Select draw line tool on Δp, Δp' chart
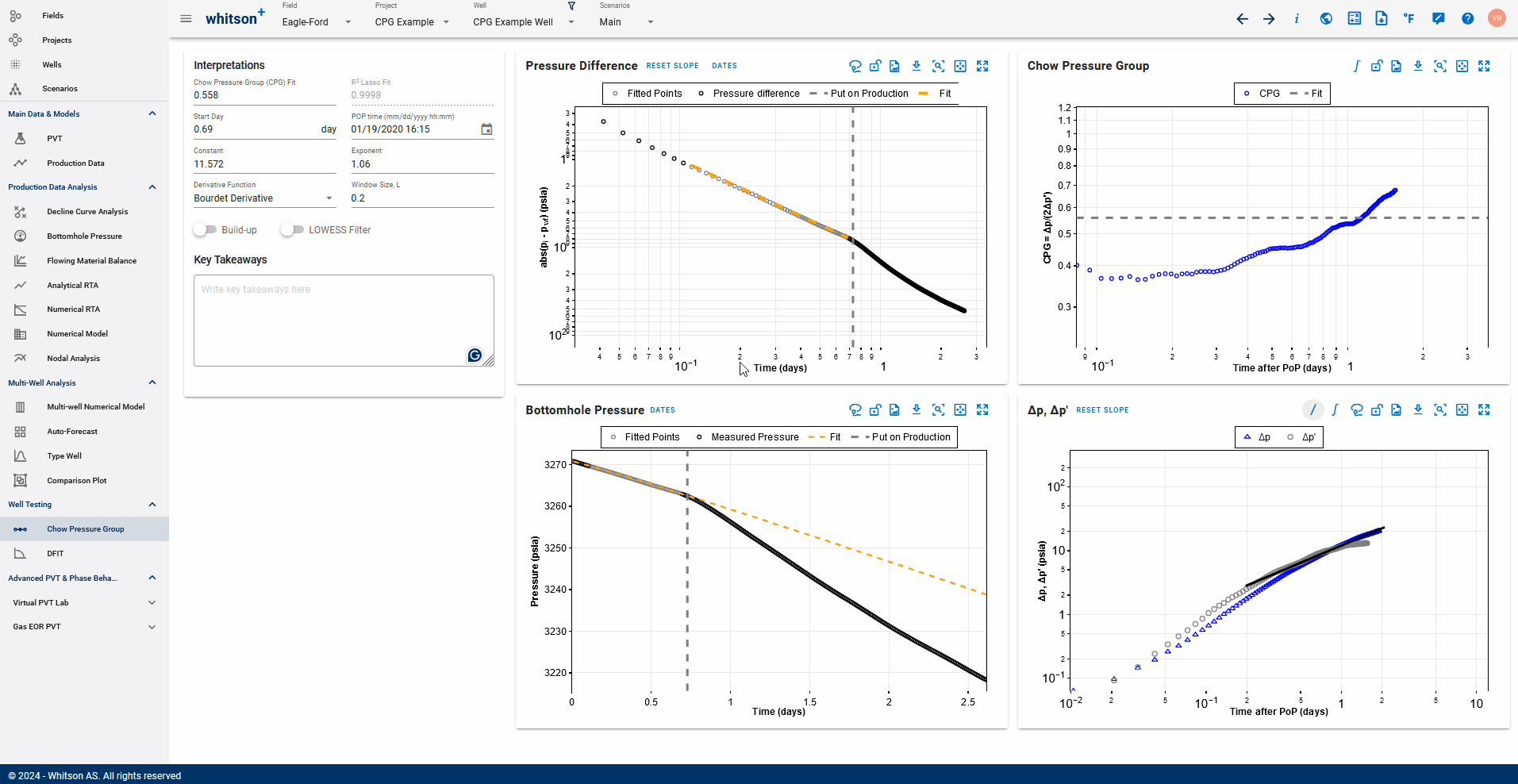This screenshot has height=784, width=1518. coord(1313,410)
